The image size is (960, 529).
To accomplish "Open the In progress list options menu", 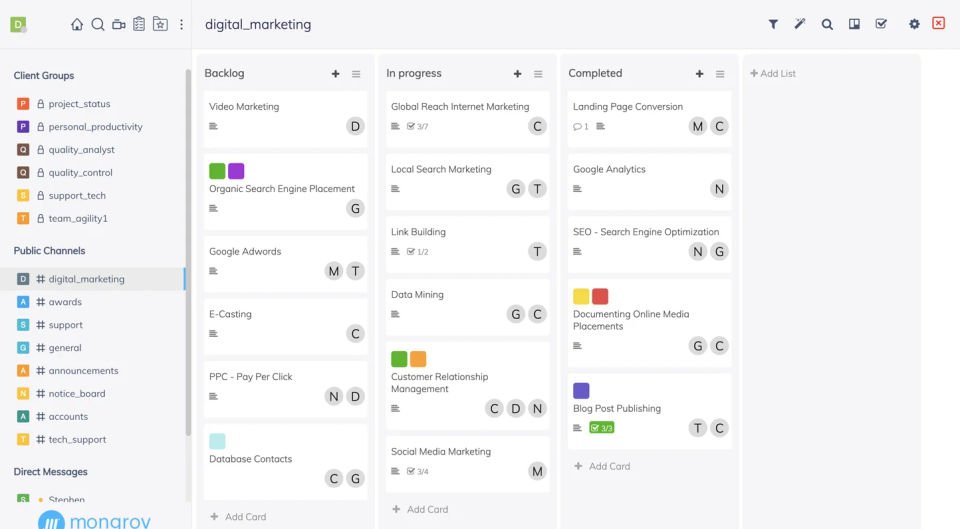I will [x=538, y=74].
